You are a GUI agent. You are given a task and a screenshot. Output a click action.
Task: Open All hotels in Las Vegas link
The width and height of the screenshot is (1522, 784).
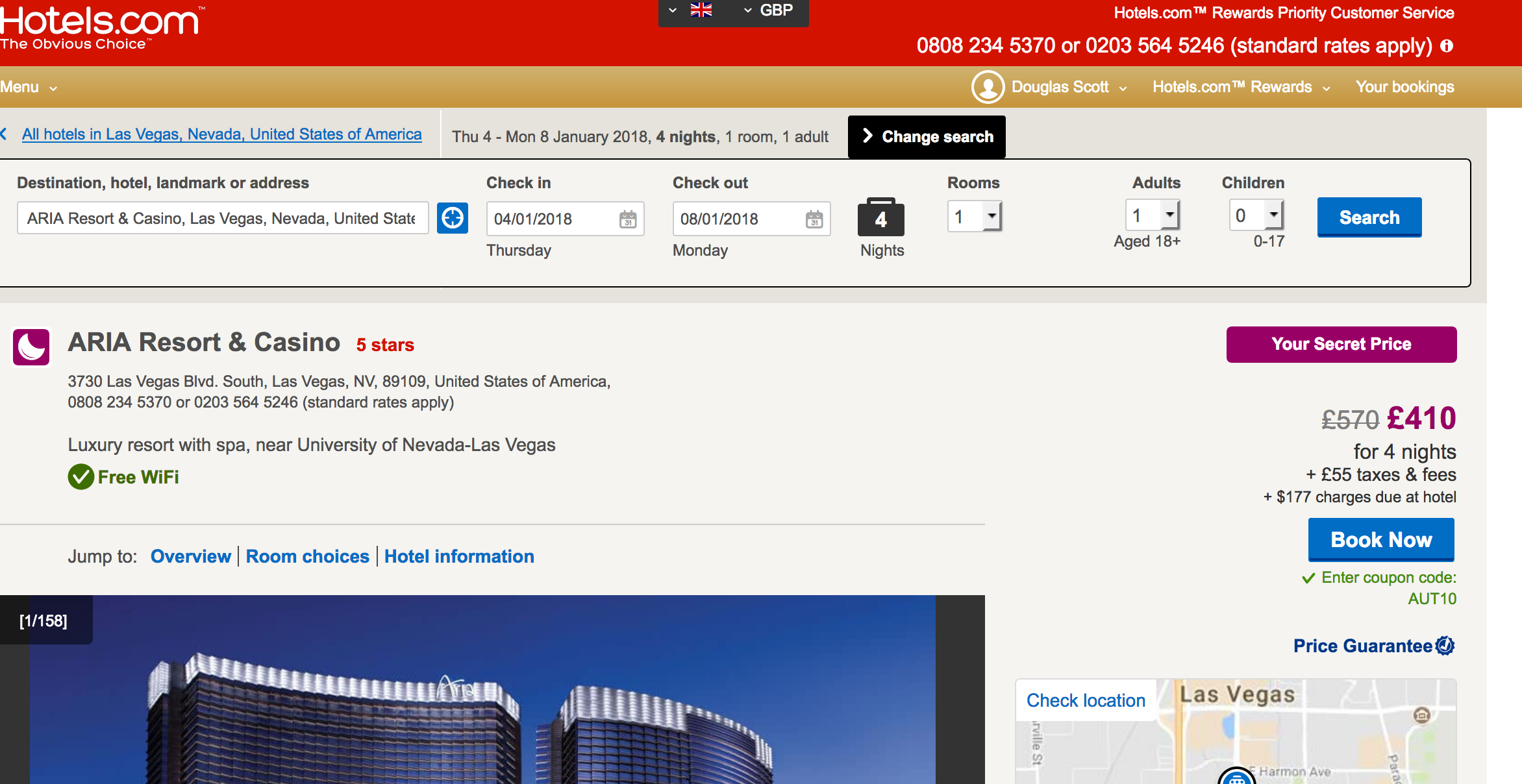coord(221,134)
